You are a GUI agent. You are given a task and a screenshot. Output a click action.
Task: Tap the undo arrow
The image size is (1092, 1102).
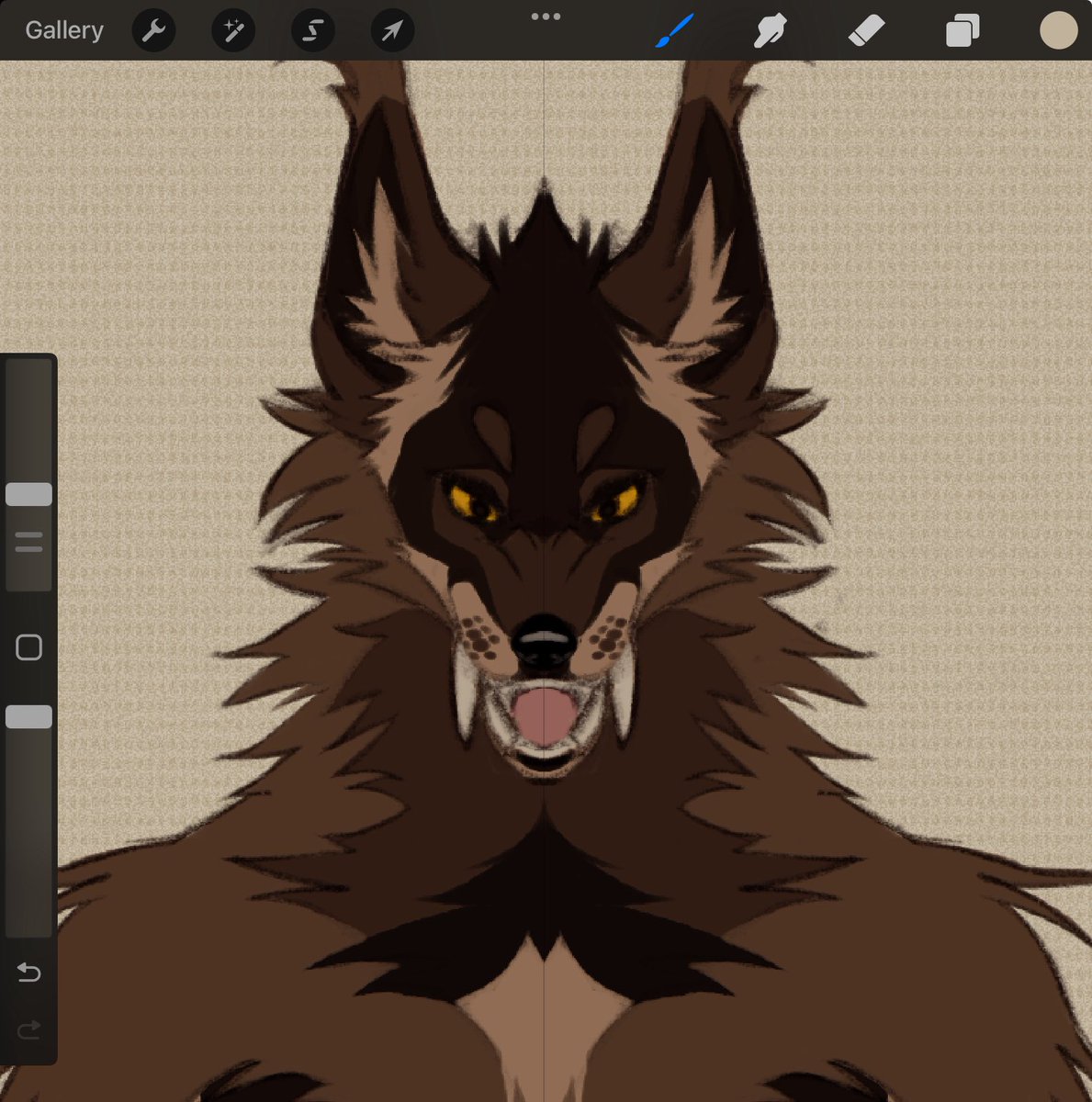point(28,973)
